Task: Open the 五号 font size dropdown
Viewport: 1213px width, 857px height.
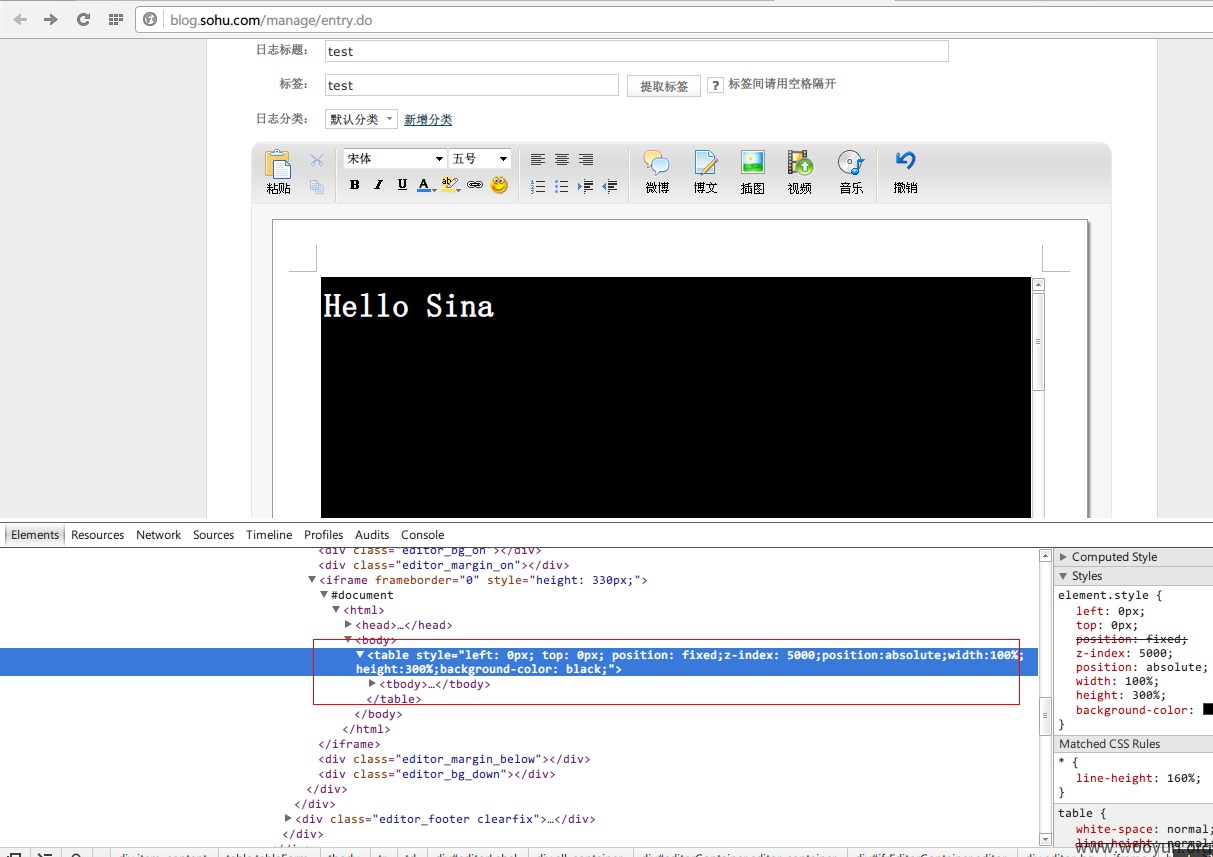Action: click(480, 159)
